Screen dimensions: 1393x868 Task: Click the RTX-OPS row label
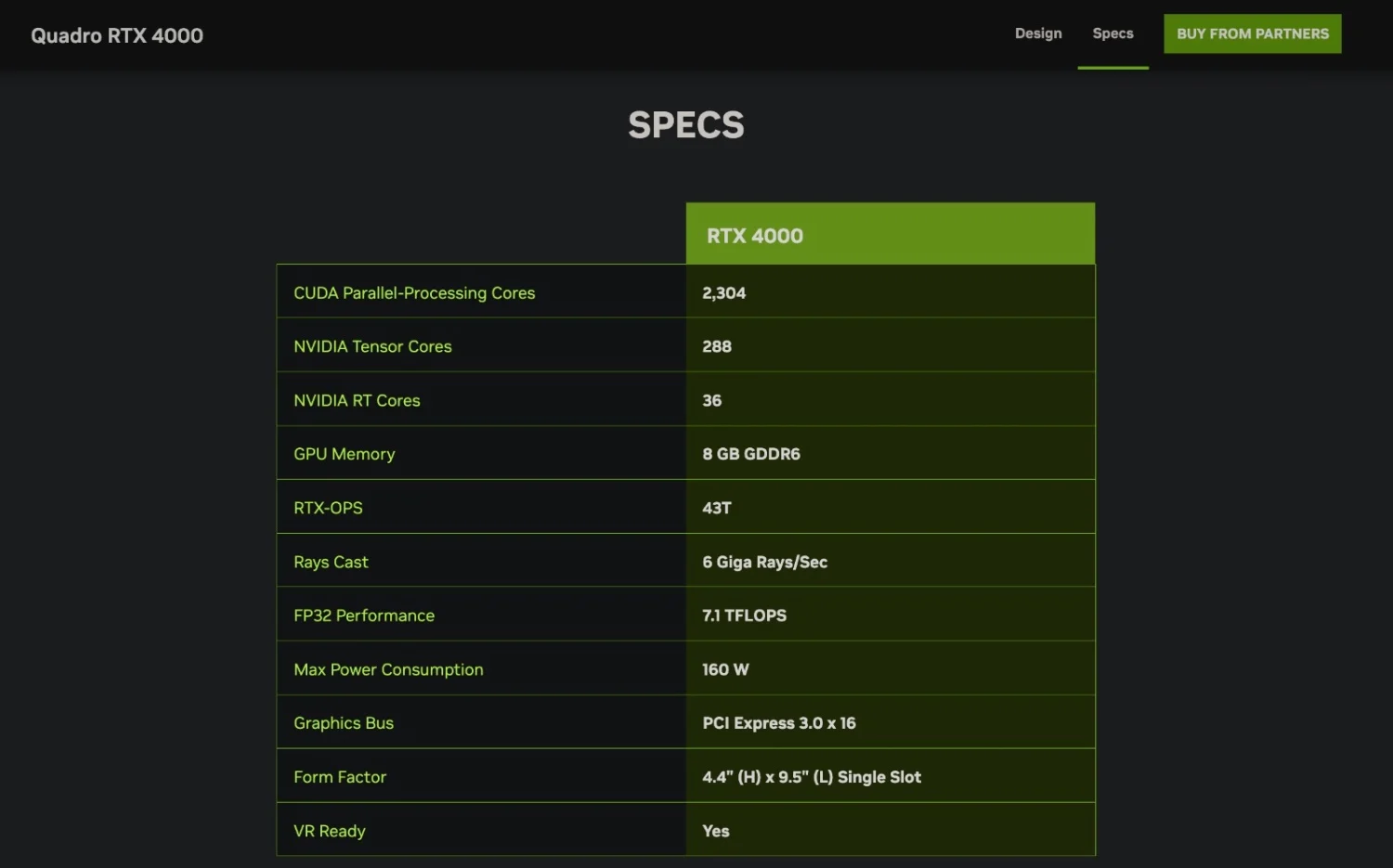click(328, 508)
